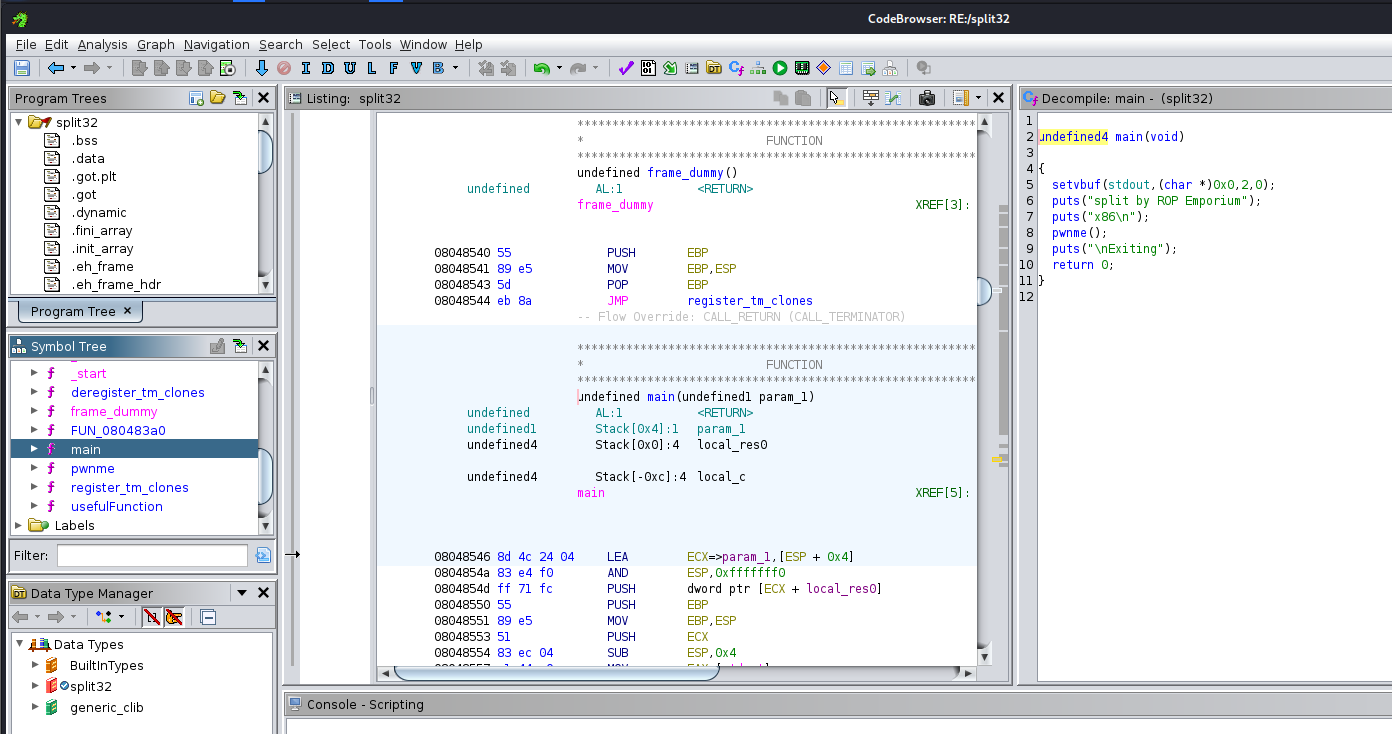This screenshot has height=734, width=1392.
Task: Click the Next Instruction 'I' navigation icon
Action: click(305, 68)
